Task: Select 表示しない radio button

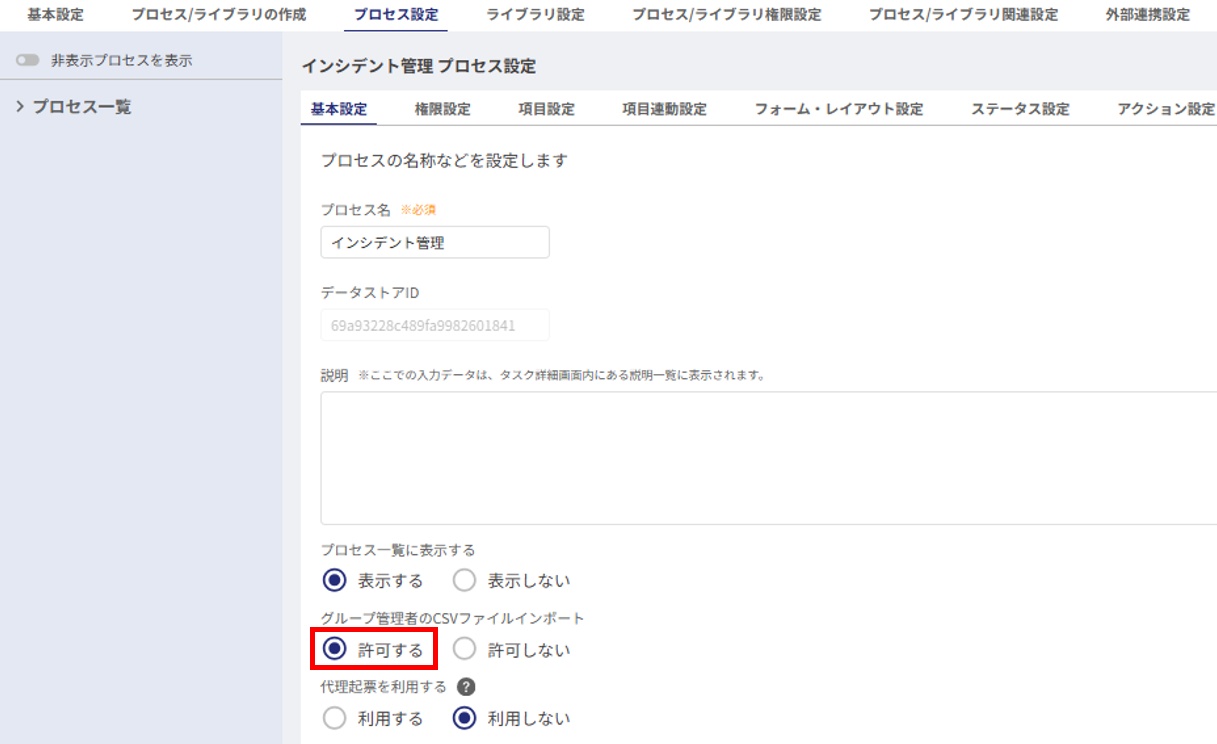Action: (x=464, y=580)
